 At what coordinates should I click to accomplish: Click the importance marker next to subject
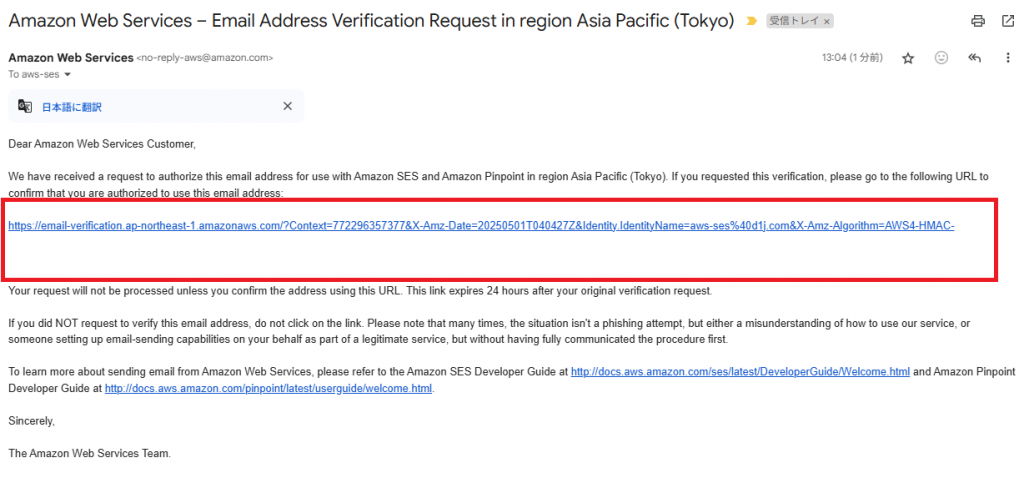(752, 22)
